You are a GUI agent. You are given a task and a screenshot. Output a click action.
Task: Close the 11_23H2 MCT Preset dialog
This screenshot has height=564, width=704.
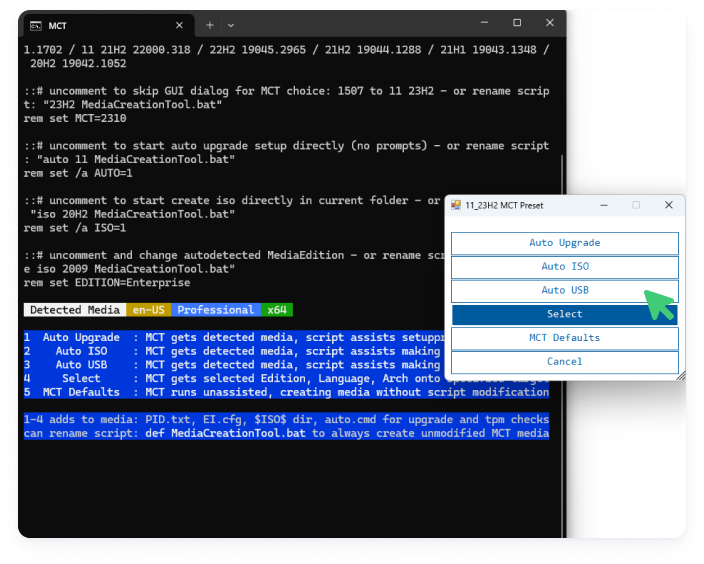pos(669,205)
